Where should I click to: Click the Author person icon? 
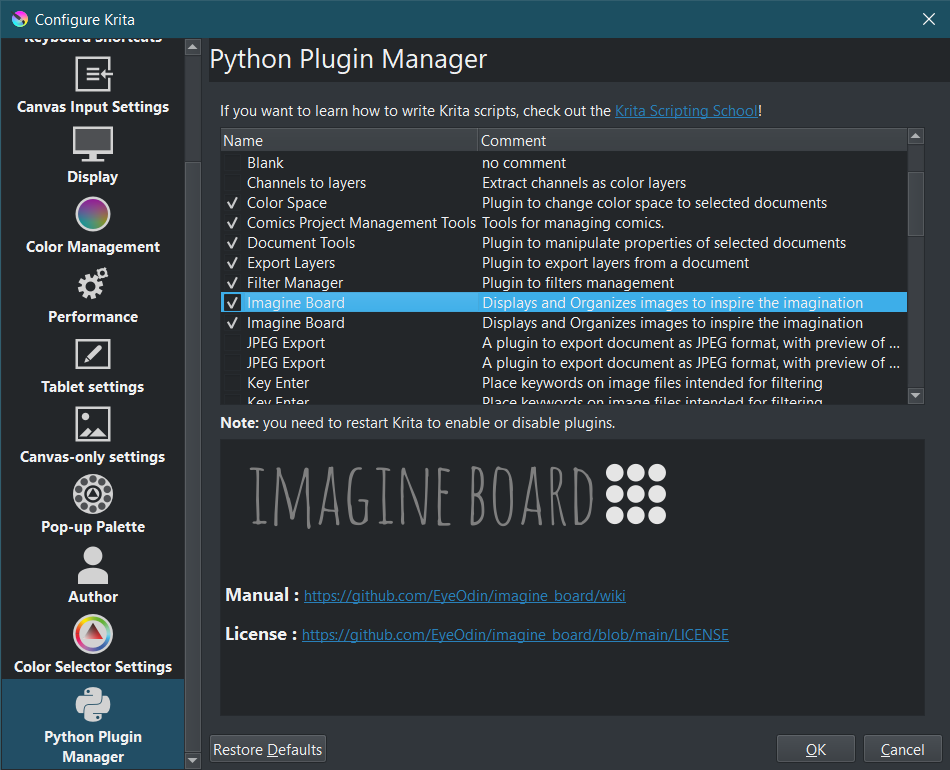93,564
